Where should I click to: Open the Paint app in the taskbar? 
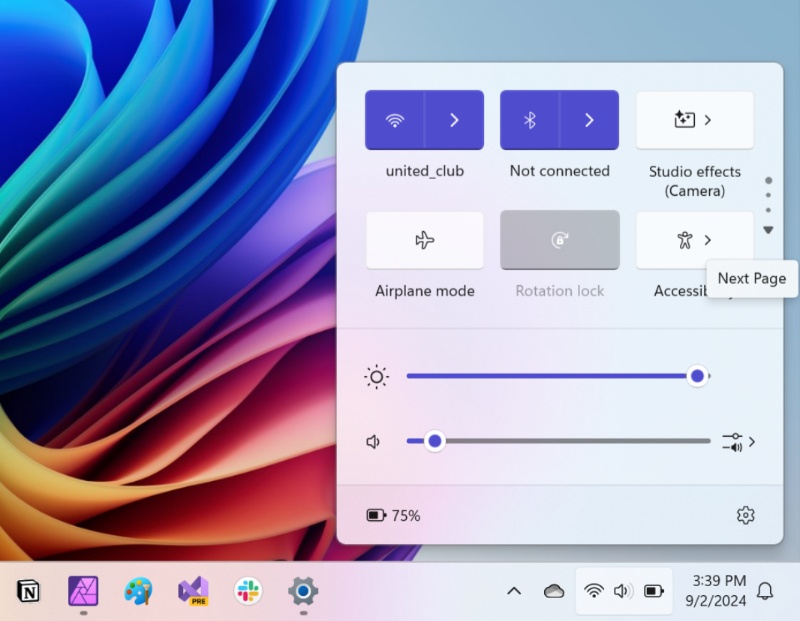coord(138,591)
